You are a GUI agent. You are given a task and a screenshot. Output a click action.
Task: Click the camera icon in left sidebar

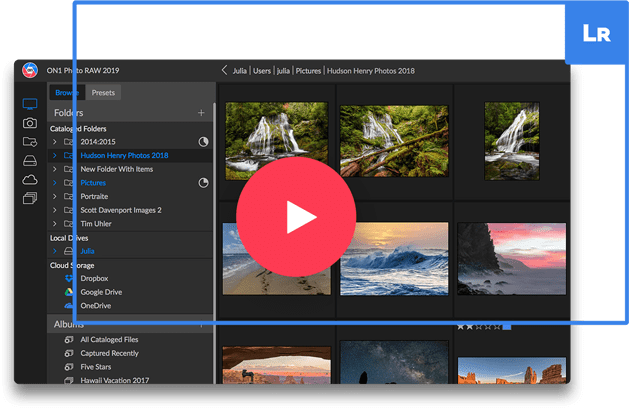(x=30, y=123)
